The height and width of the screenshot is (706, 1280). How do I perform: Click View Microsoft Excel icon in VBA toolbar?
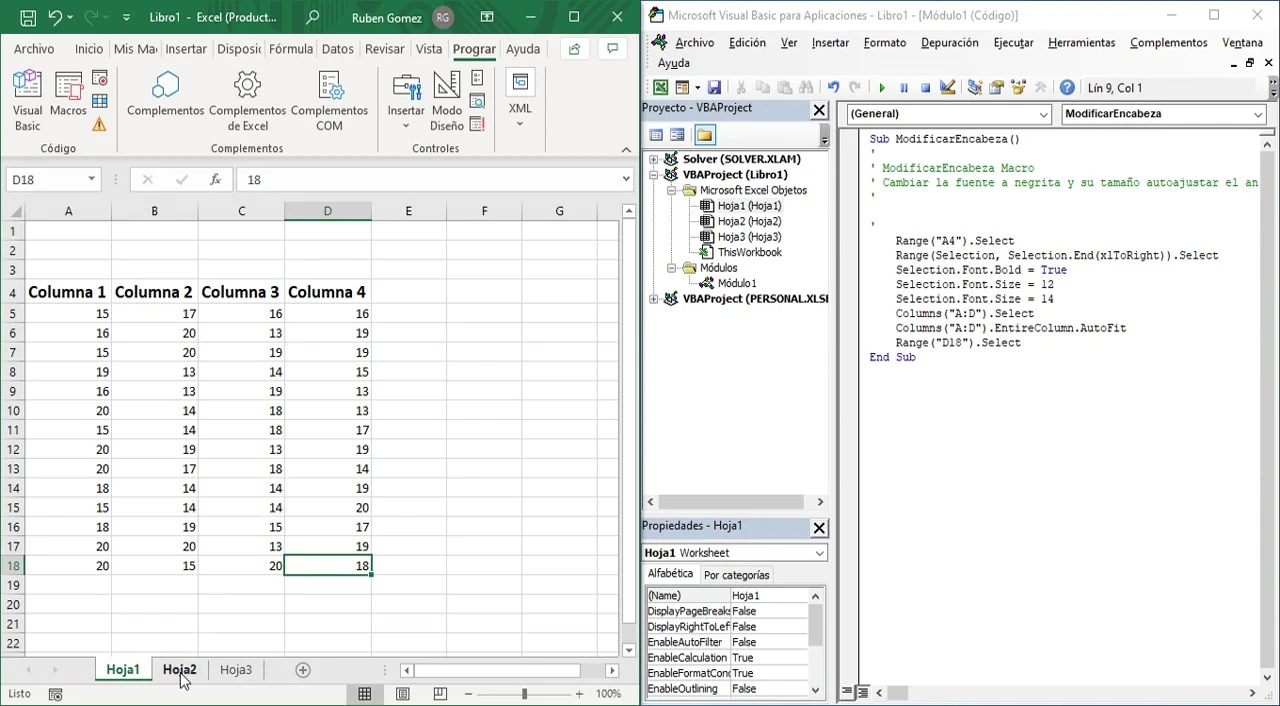[x=660, y=88]
